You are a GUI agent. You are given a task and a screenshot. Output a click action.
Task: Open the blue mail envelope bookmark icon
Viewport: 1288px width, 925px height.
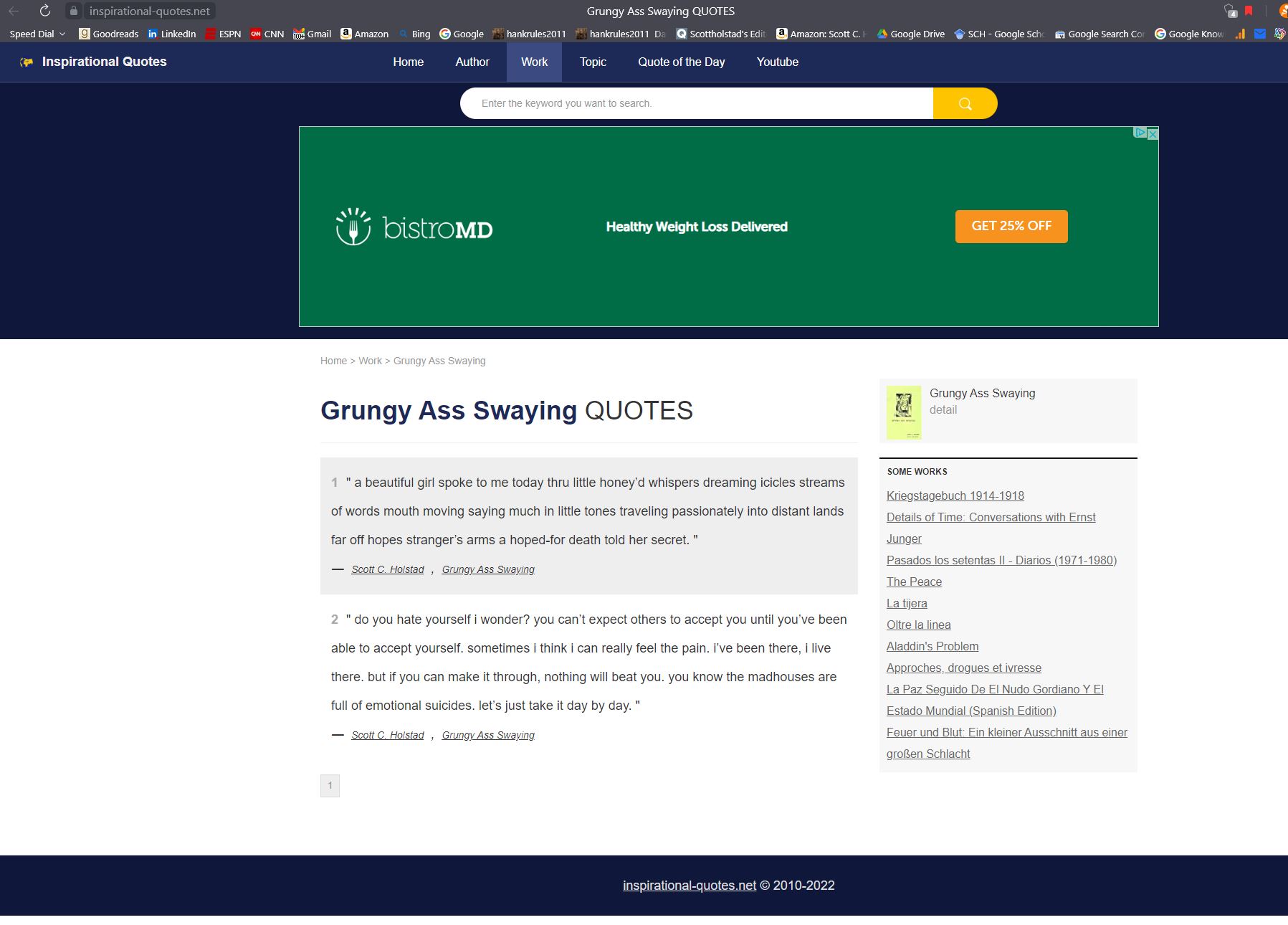[x=1259, y=34]
